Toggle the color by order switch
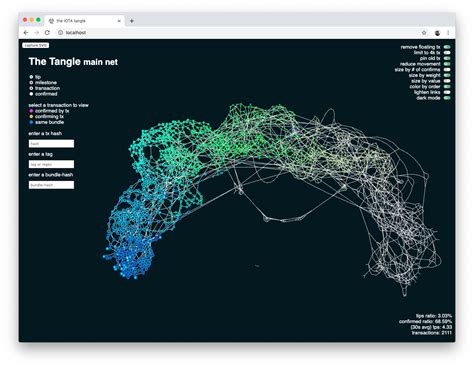This screenshot has width=474, height=367. click(447, 87)
